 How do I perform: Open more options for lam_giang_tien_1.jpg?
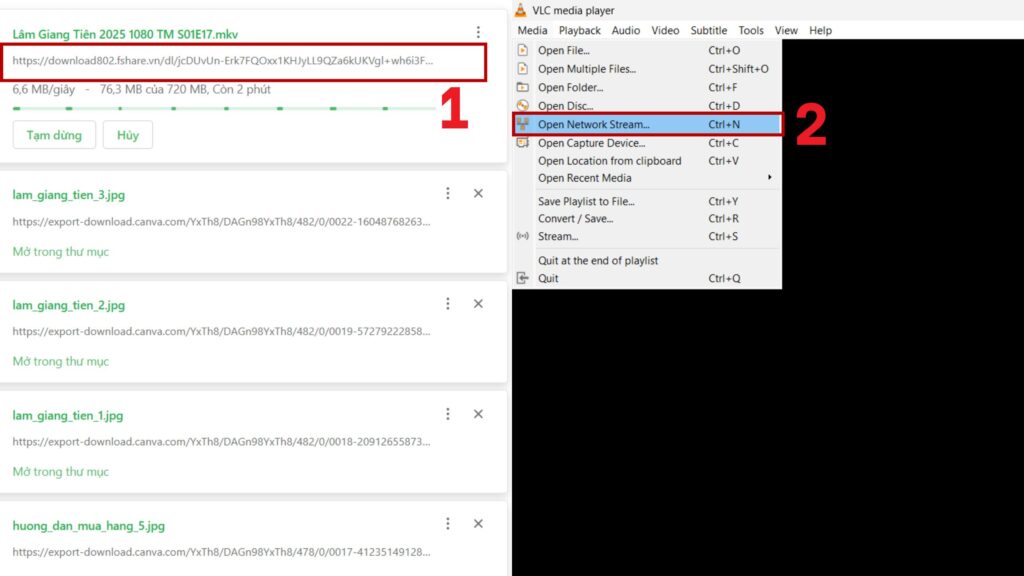tap(448, 414)
